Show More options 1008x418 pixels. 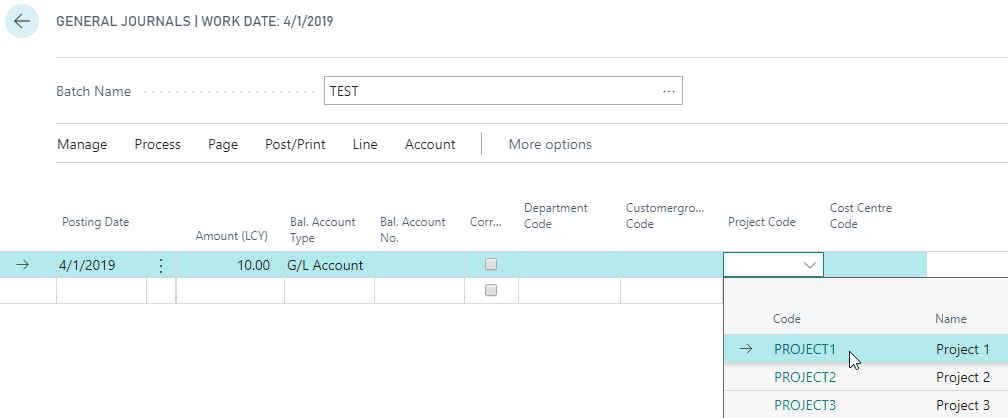click(x=550, y=144)
